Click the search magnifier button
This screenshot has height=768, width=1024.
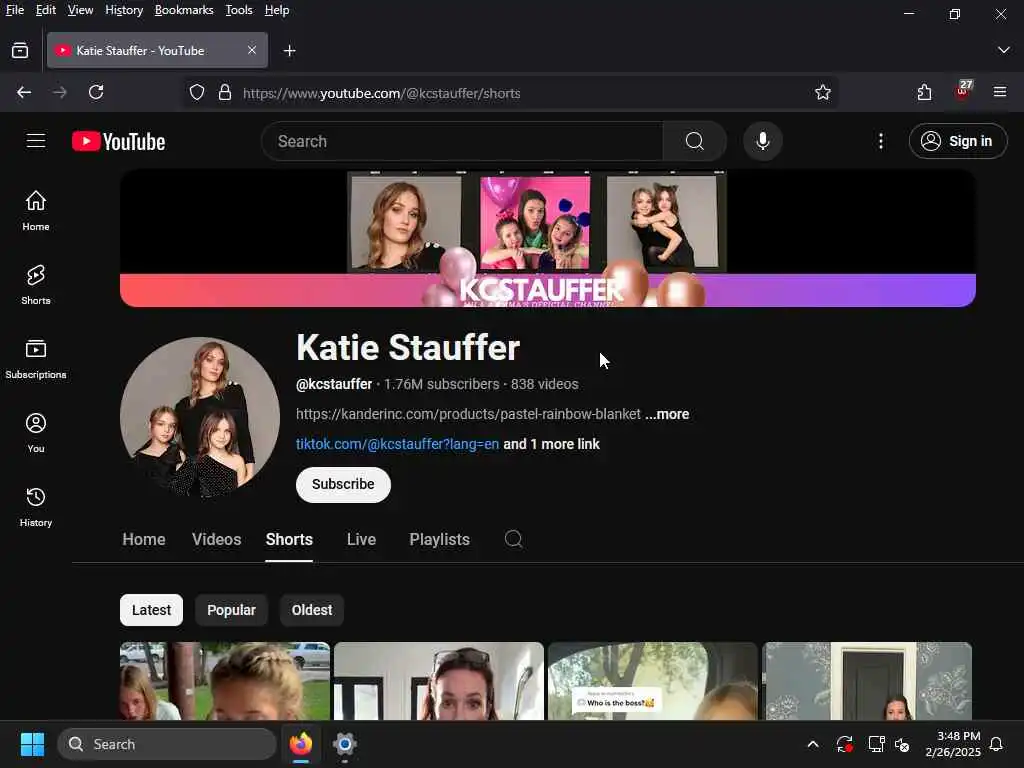pos(695,141)
